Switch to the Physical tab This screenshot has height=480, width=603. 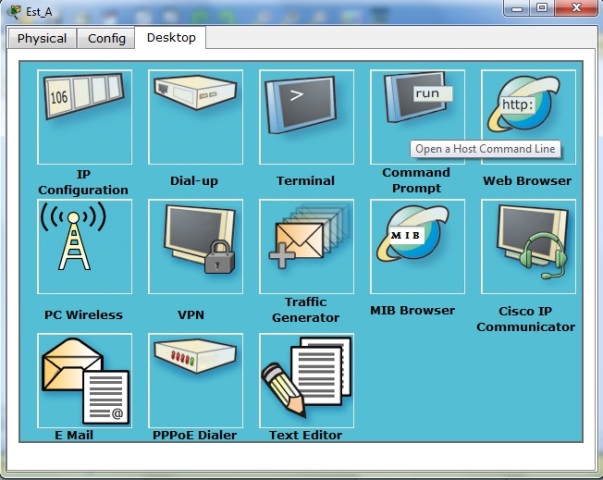click(42, 38)
